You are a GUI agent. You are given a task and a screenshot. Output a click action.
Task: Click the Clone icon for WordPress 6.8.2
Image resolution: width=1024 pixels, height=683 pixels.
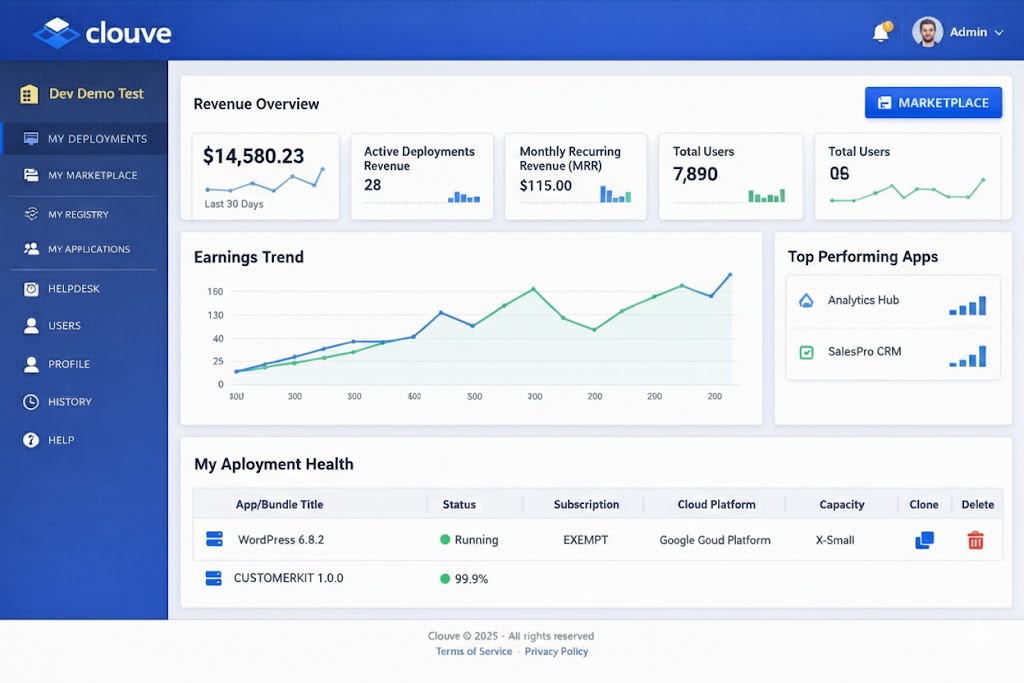click(924, 540)
